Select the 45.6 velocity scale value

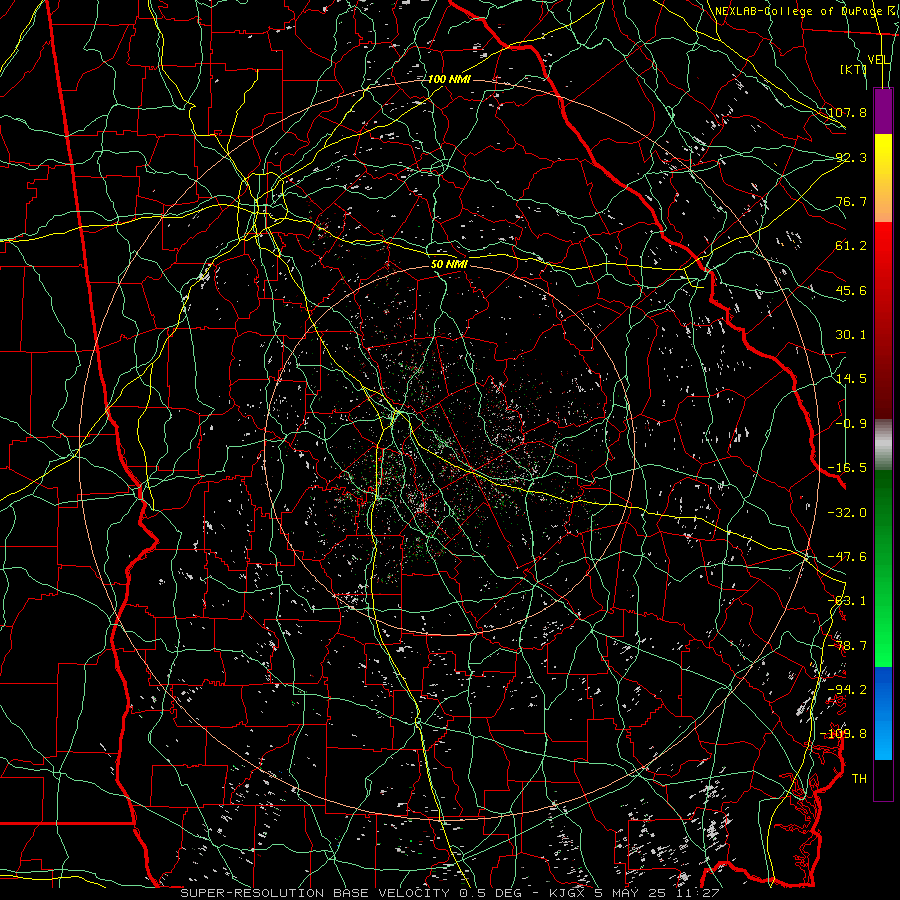851,290
